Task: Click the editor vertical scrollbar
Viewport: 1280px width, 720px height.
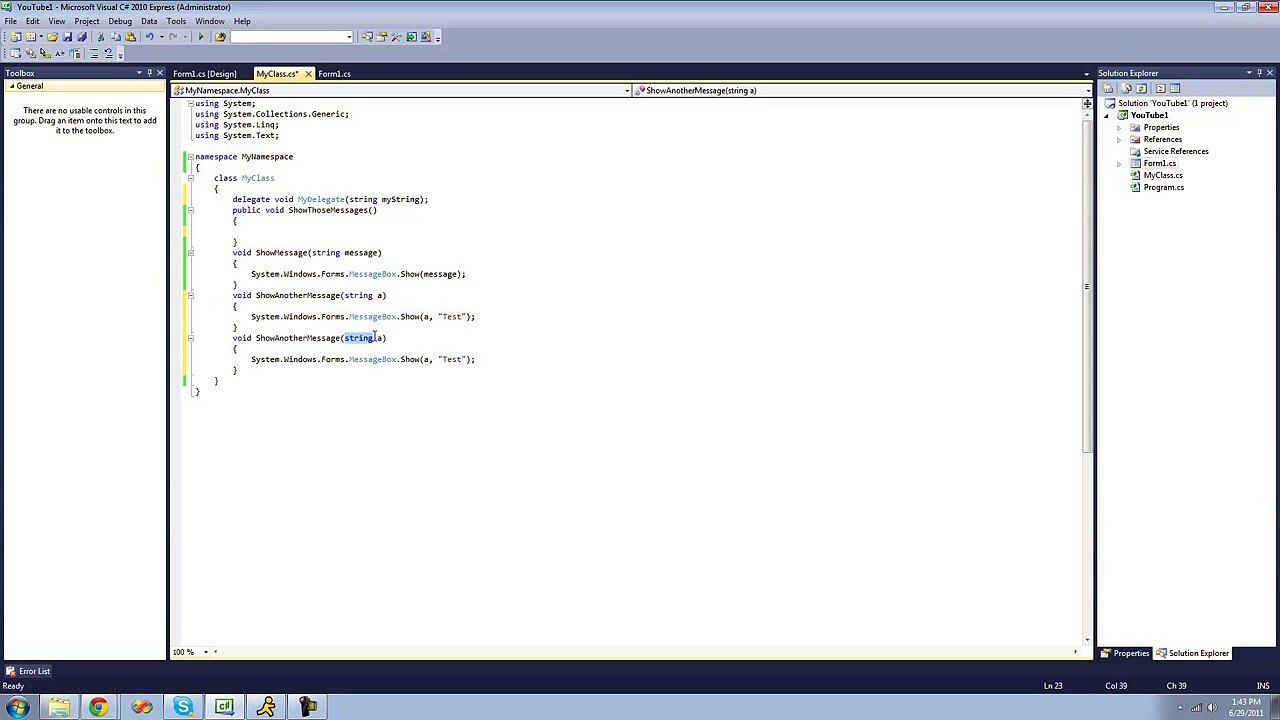Action: [x=1087, y=287]
